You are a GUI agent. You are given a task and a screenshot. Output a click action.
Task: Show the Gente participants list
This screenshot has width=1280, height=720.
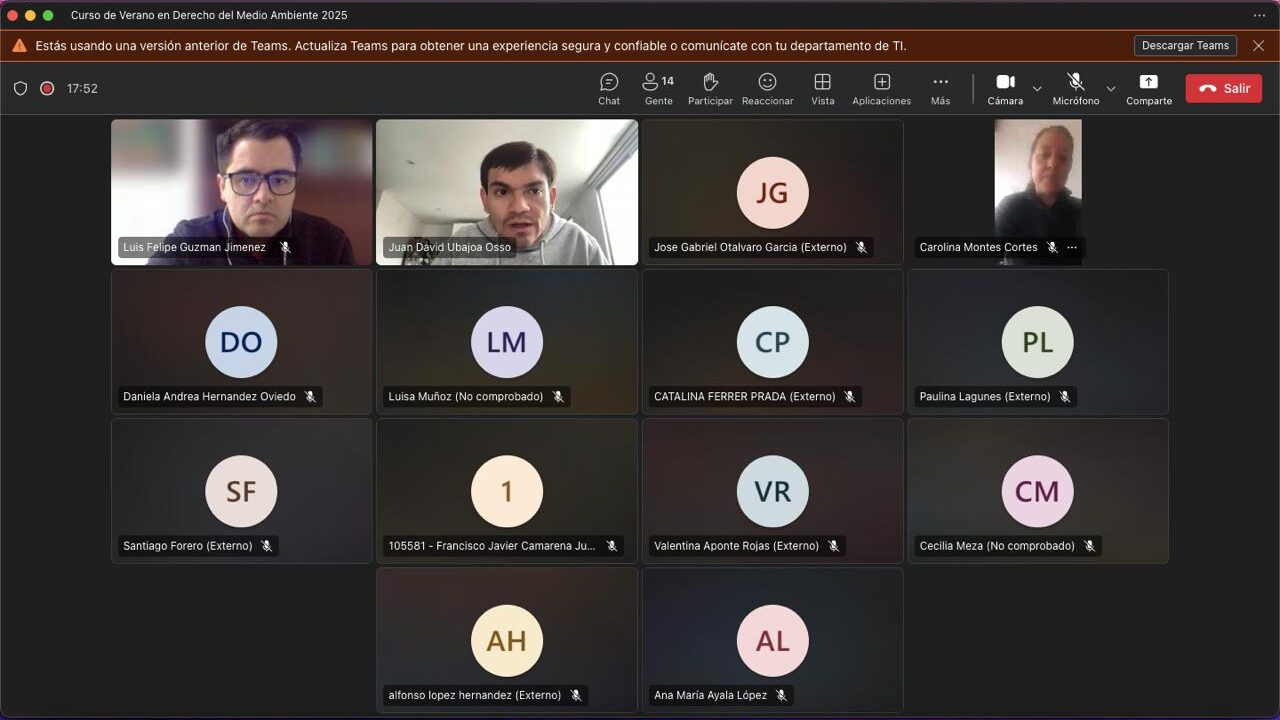pyautogui.click(x=658, y=88)
